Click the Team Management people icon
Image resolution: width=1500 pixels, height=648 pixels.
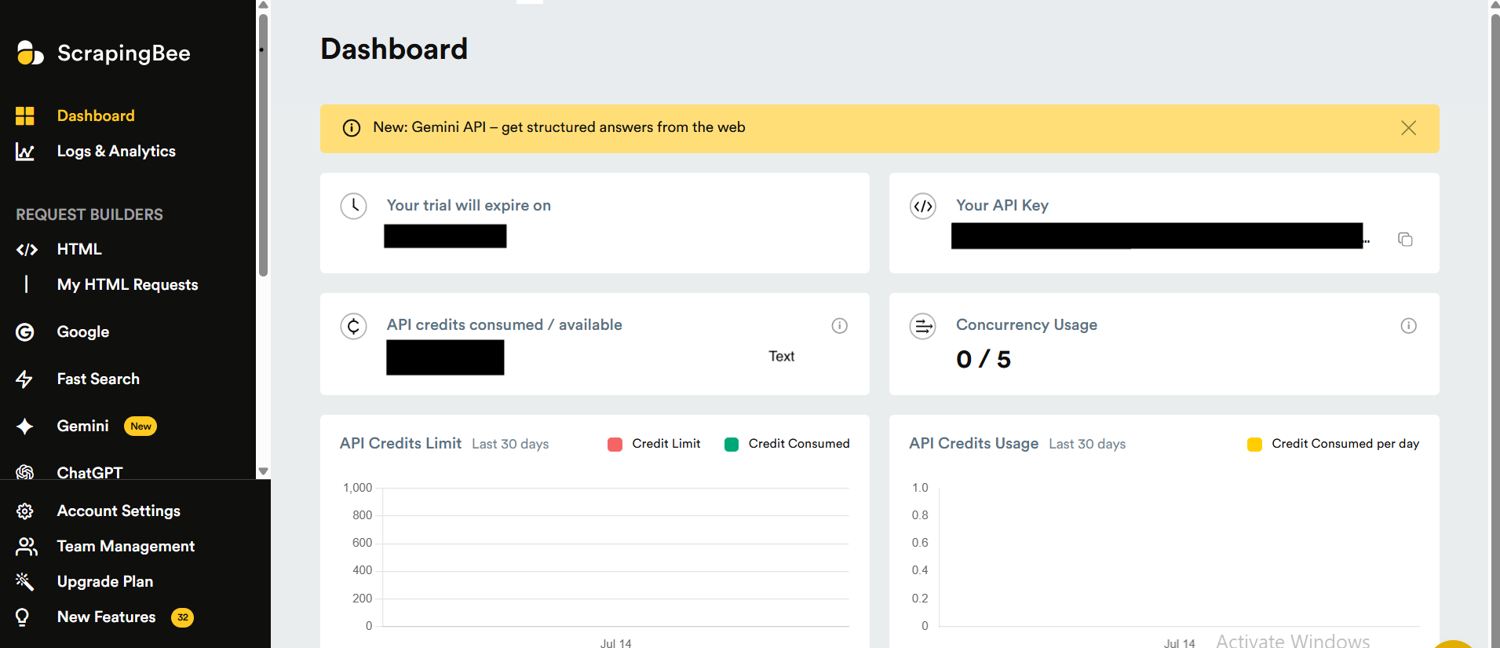[26, 546]
